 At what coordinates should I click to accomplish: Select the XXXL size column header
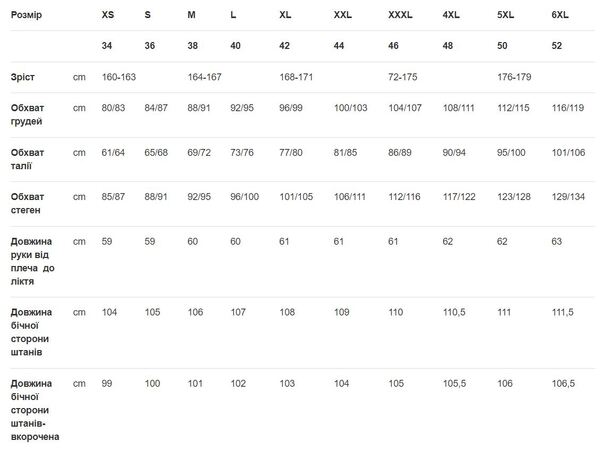pyautogui.click(x=399, y=18)
